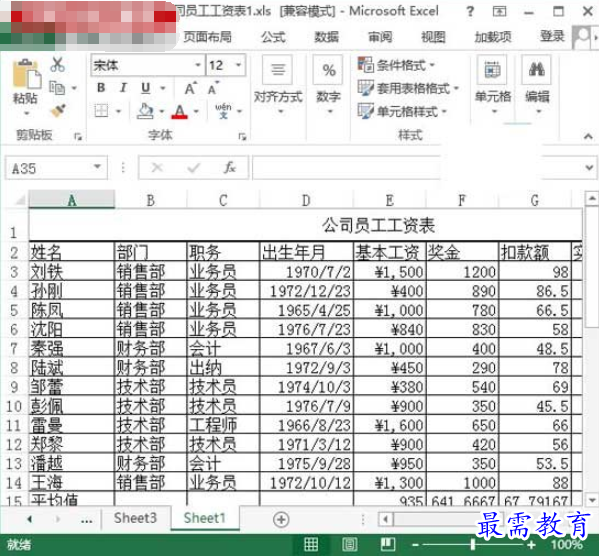Open the Cells (单元格) group
599x556 pixels.
493,86
